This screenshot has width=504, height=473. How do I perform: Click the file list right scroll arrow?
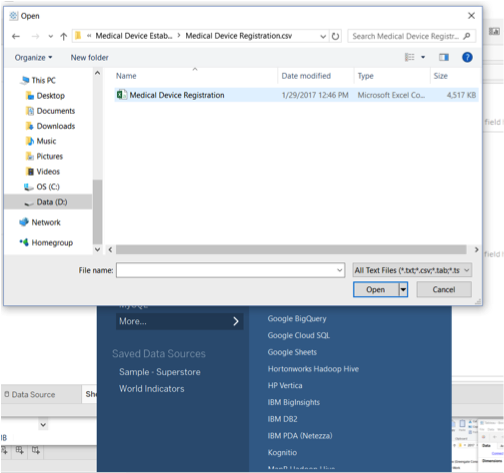point(476,250)
